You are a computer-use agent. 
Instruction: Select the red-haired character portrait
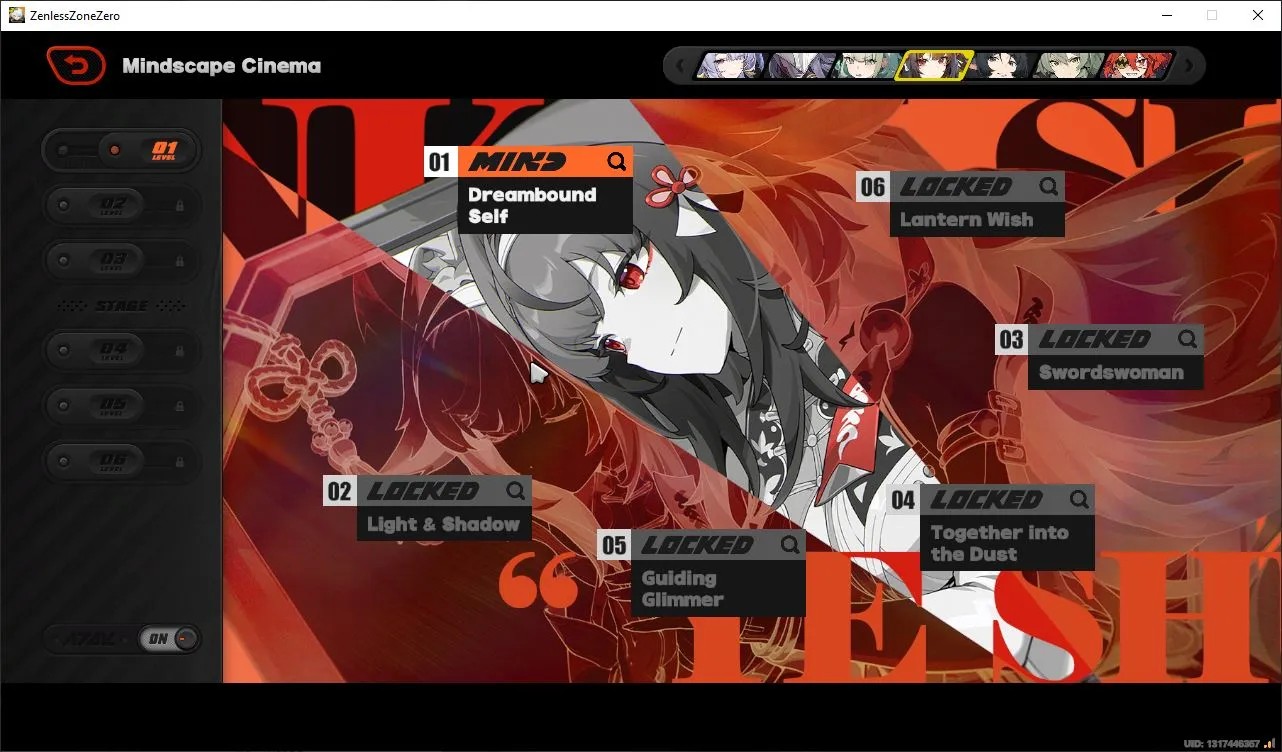[1137, 66]
